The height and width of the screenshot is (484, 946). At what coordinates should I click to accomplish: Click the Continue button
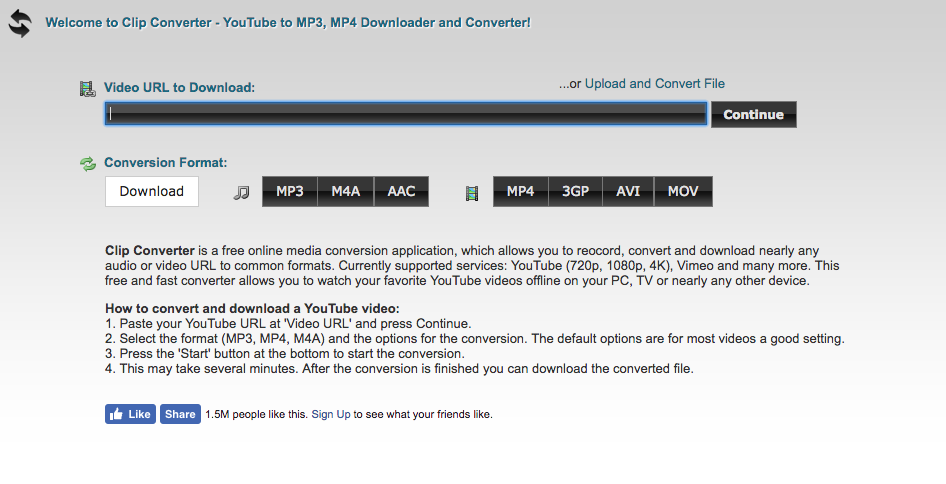click(x=754, y=115)
